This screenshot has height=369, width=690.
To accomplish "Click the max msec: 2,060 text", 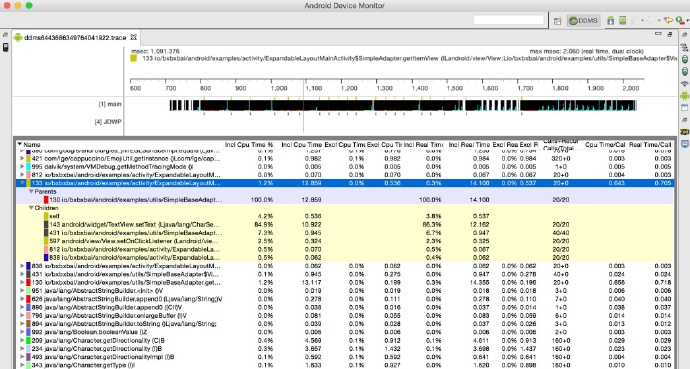I will 587,51.
